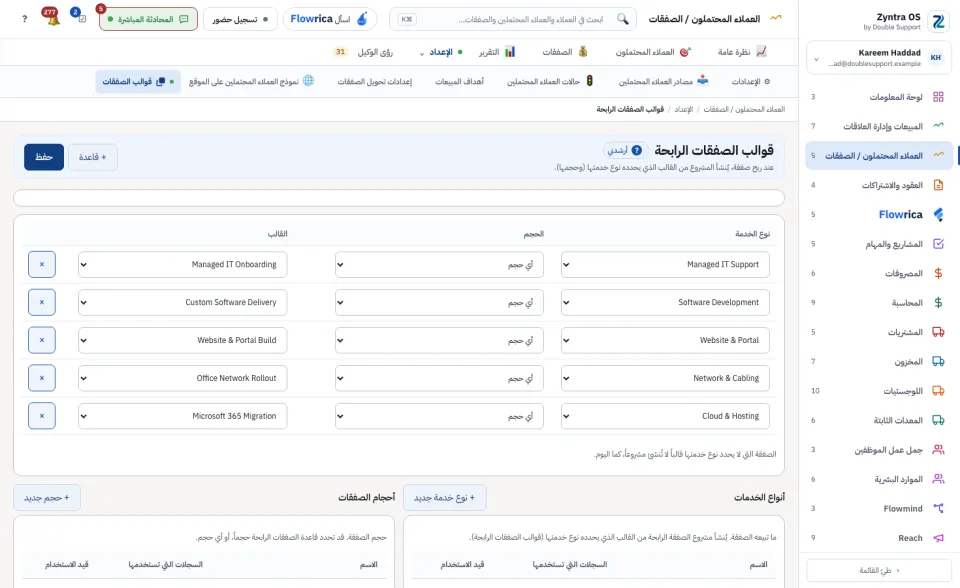Open إعدادات تحويل الصفقات sub-tab
The height and width of the screenshot is (588, 960).
[374, 81]
